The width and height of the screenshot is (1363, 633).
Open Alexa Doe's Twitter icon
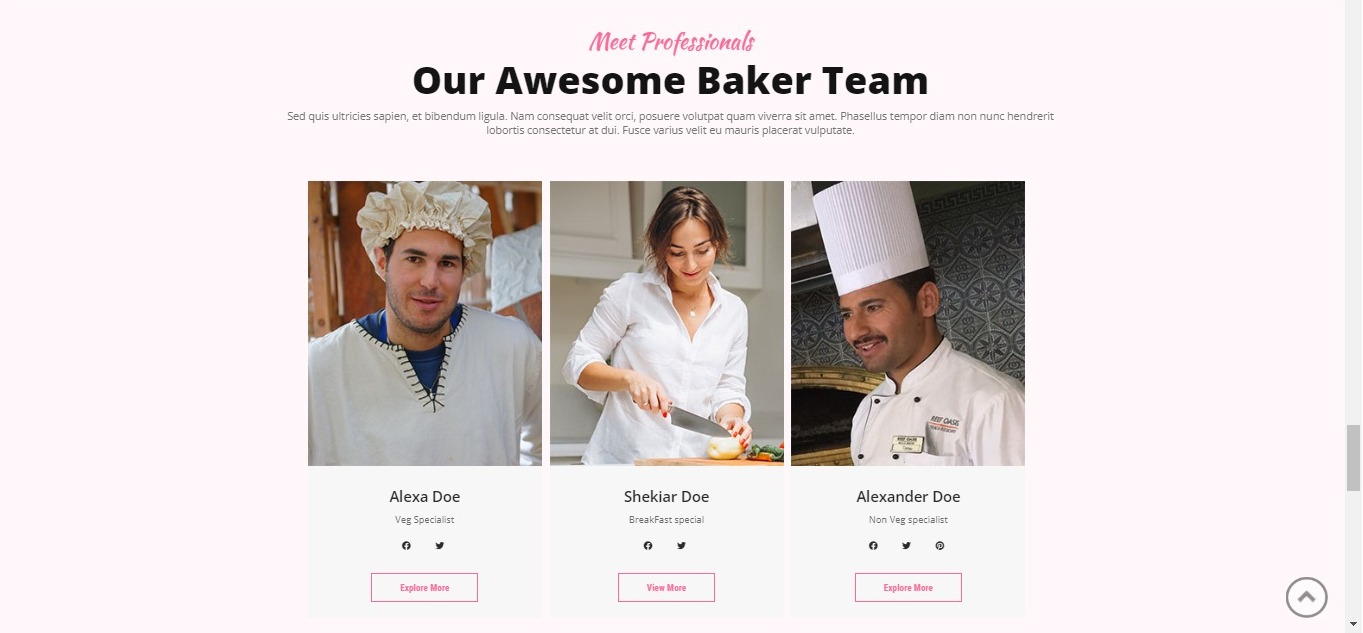[439, 546]
